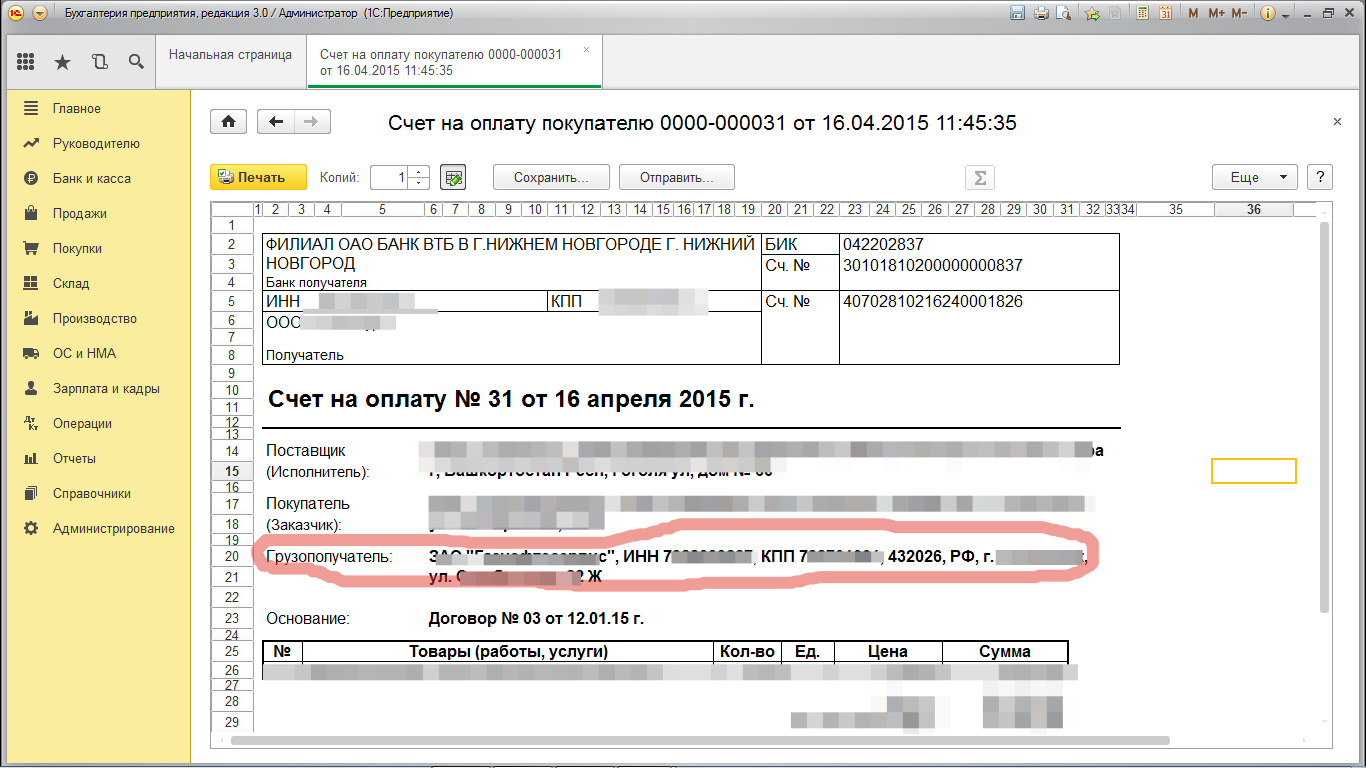Open the sections menu grid icon

pos(26,62)
